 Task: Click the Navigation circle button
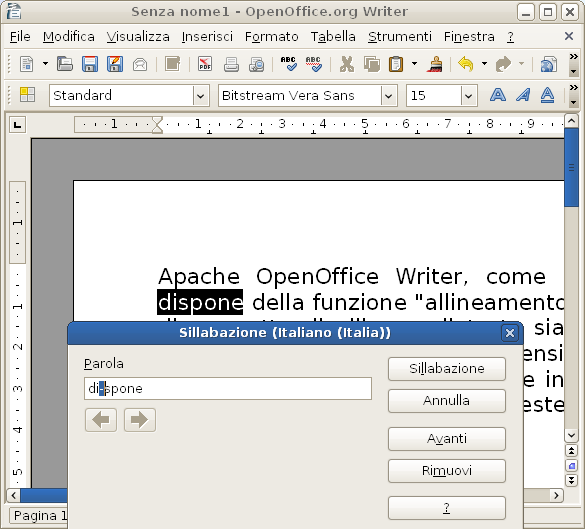pyautogui.click(x=571, y=466)
